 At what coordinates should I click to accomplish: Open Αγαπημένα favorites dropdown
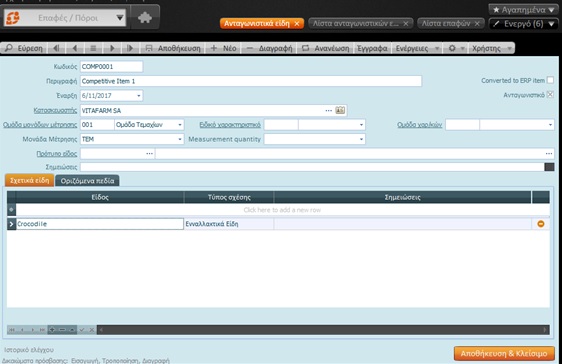click(523, 10)
